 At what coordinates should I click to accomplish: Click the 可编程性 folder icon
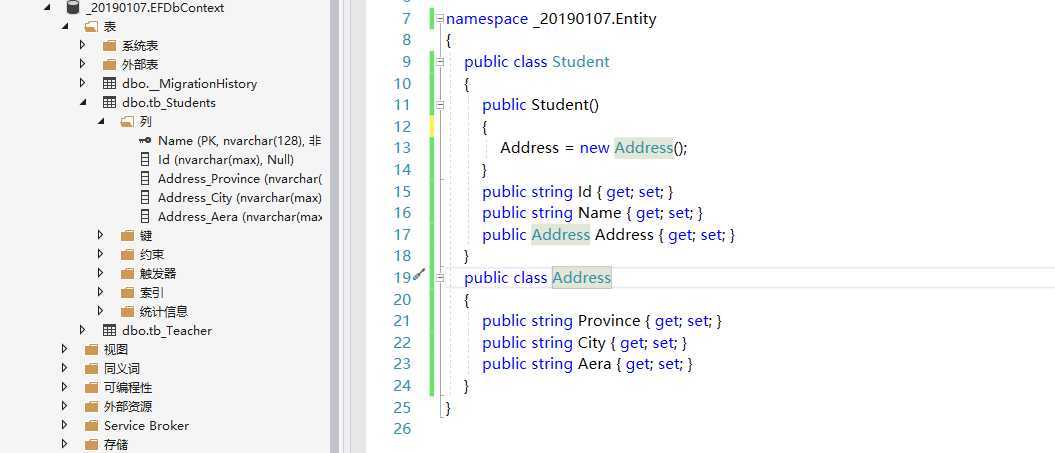(91, 387)
